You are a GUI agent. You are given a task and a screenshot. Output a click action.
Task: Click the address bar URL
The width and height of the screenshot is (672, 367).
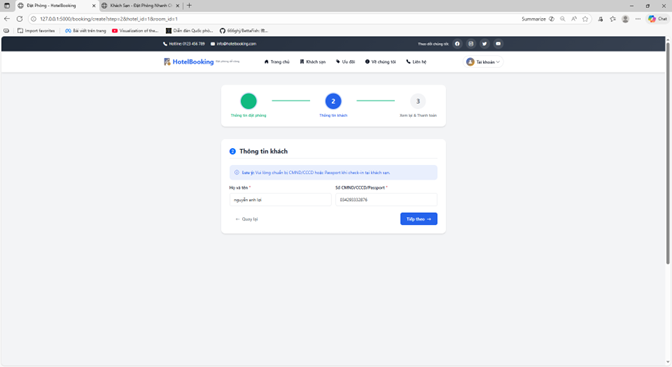coord(108,19)
